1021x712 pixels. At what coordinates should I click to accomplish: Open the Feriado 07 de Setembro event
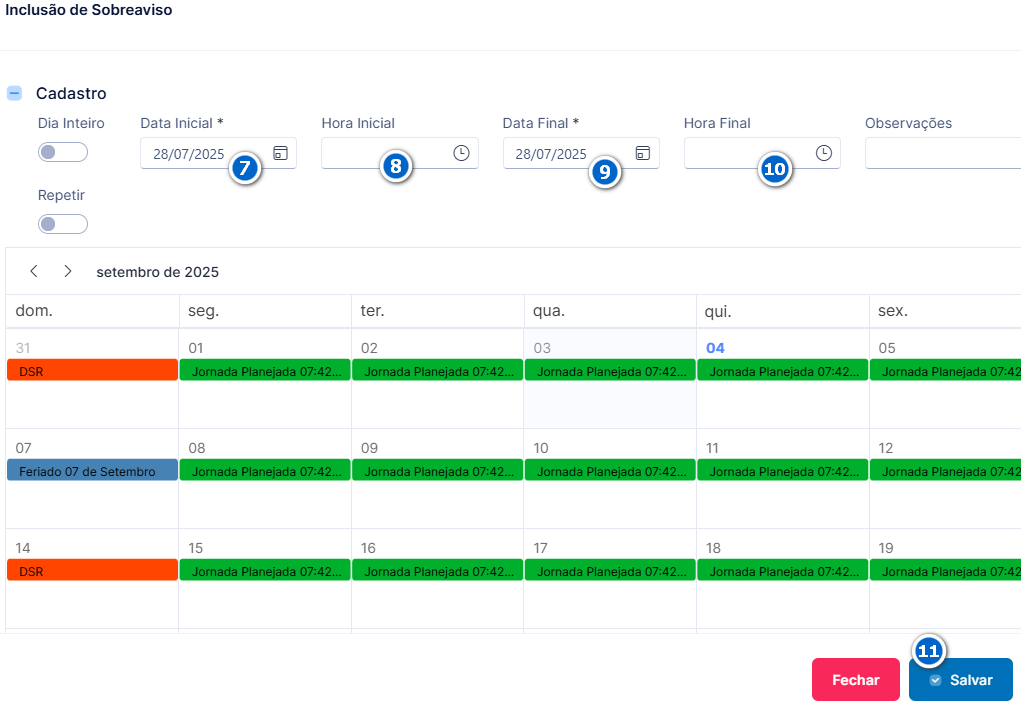point(92,470)
